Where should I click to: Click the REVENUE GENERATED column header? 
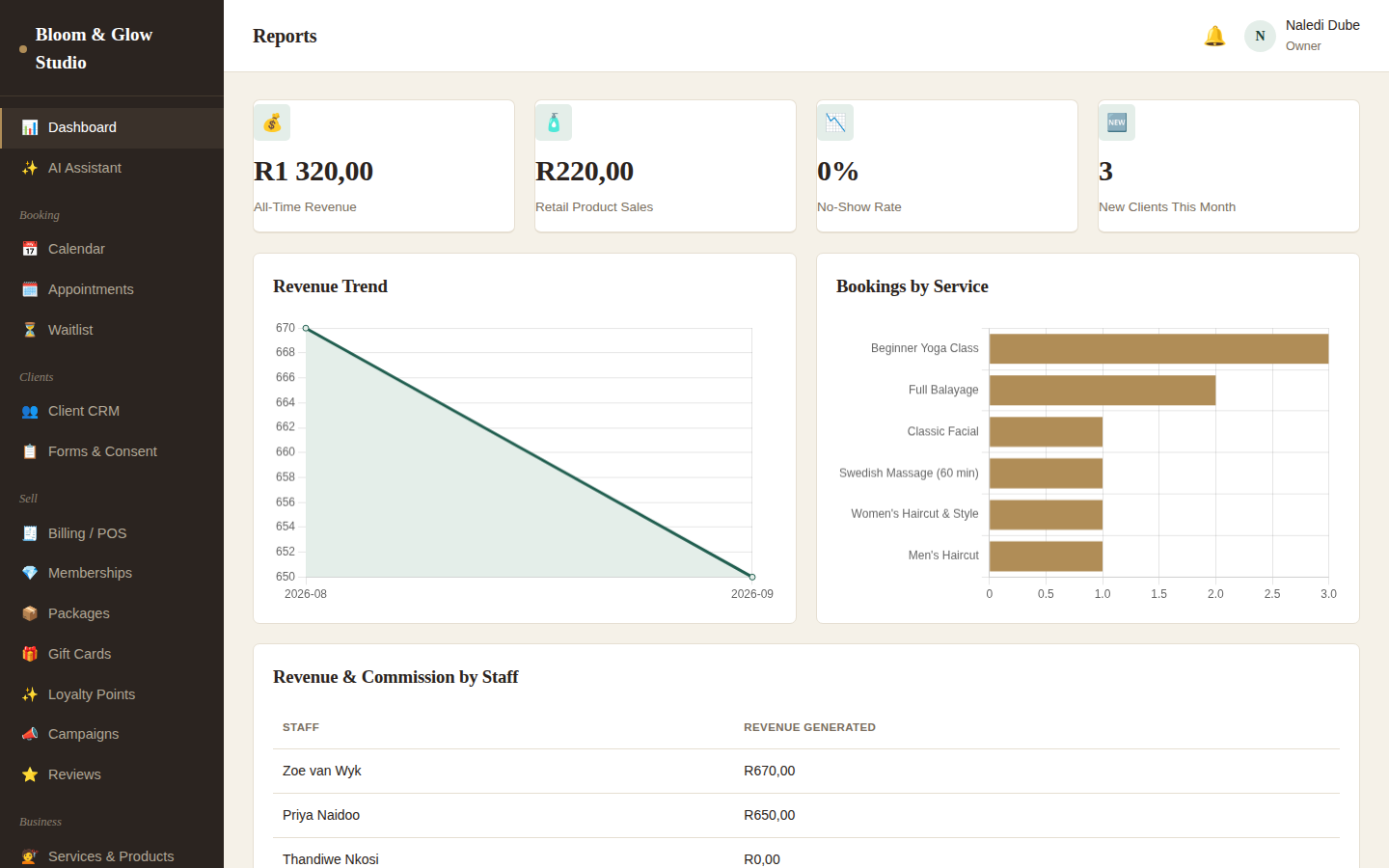click(x=809, y=727)
